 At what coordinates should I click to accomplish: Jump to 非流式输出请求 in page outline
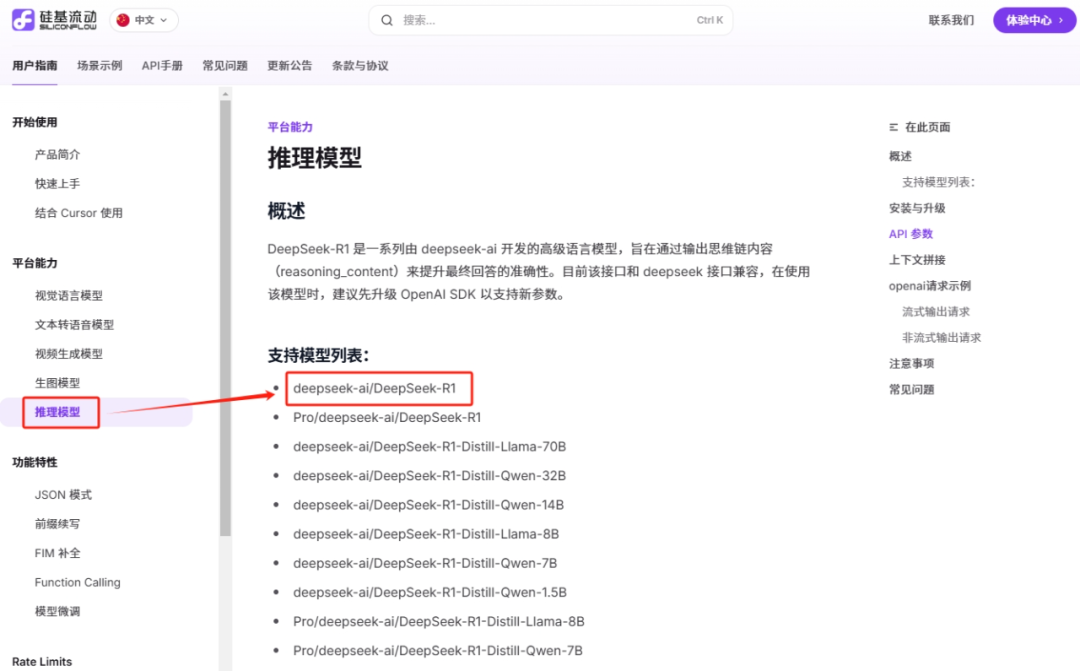click(942, 338)
